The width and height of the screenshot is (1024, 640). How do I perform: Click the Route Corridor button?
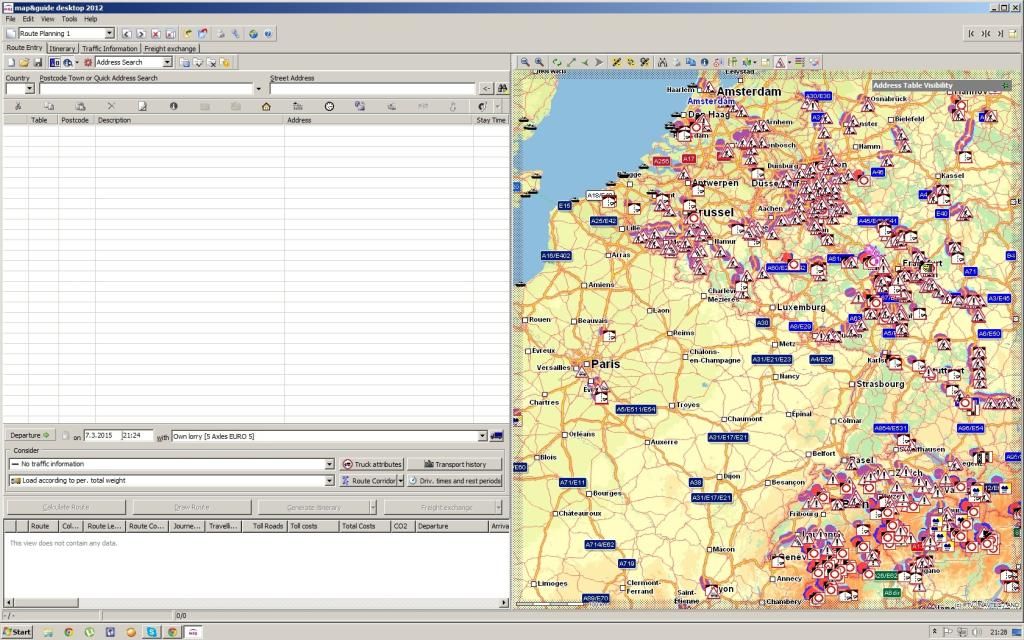[x=368, y=481]
